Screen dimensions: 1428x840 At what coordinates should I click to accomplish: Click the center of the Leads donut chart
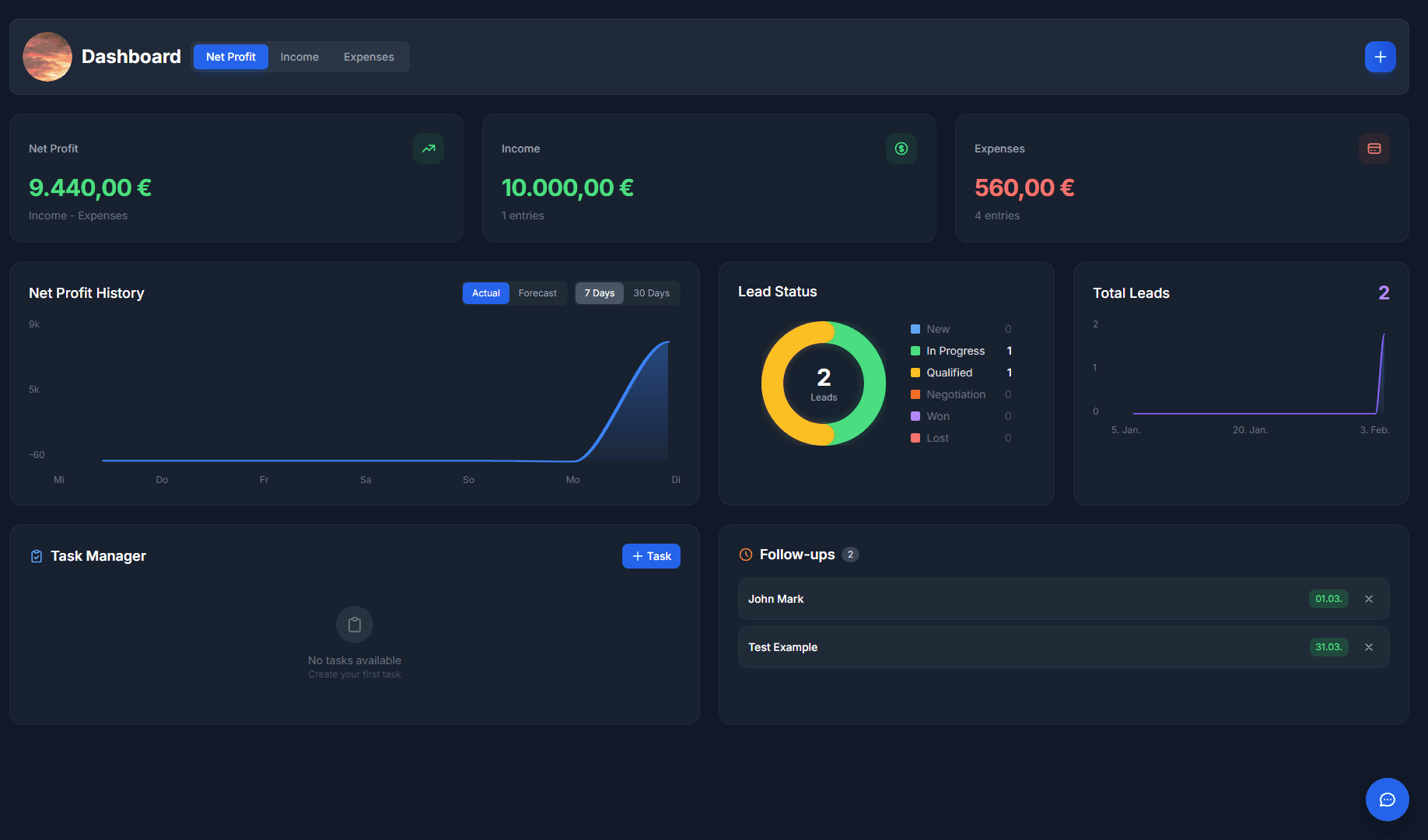click(824, 383)
